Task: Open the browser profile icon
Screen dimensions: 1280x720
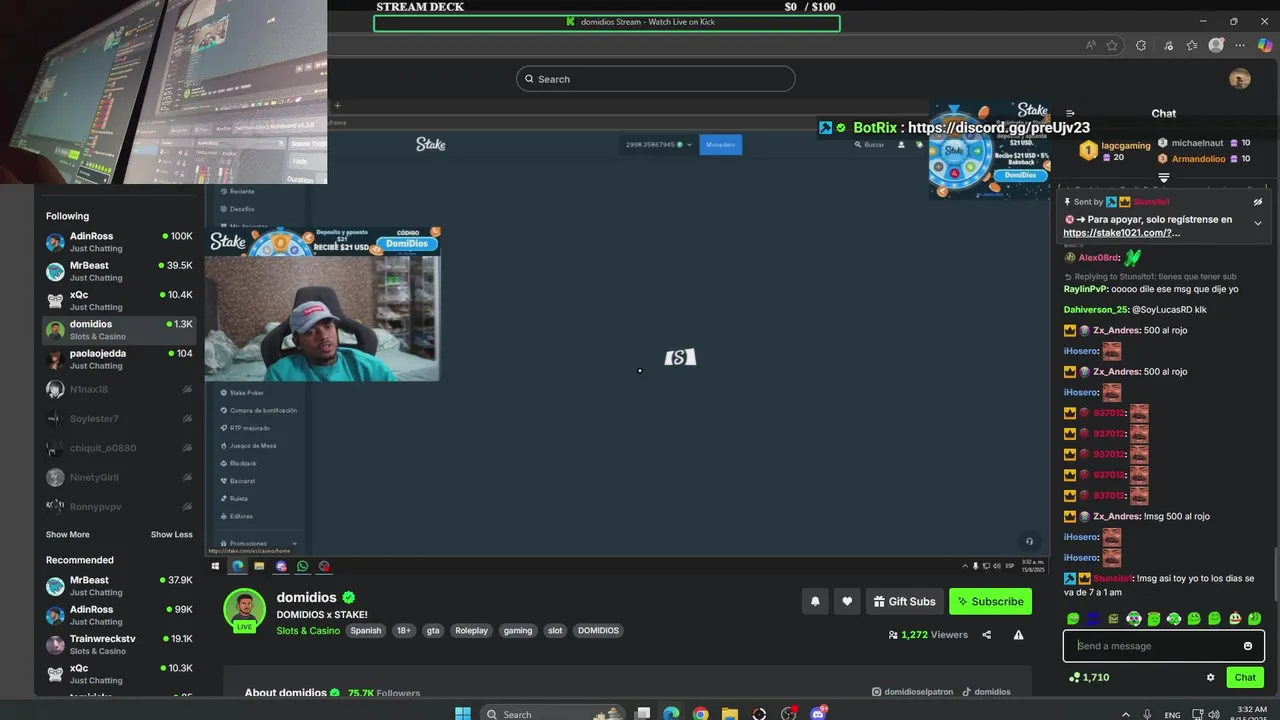Action: click(x=1216, y=45)
